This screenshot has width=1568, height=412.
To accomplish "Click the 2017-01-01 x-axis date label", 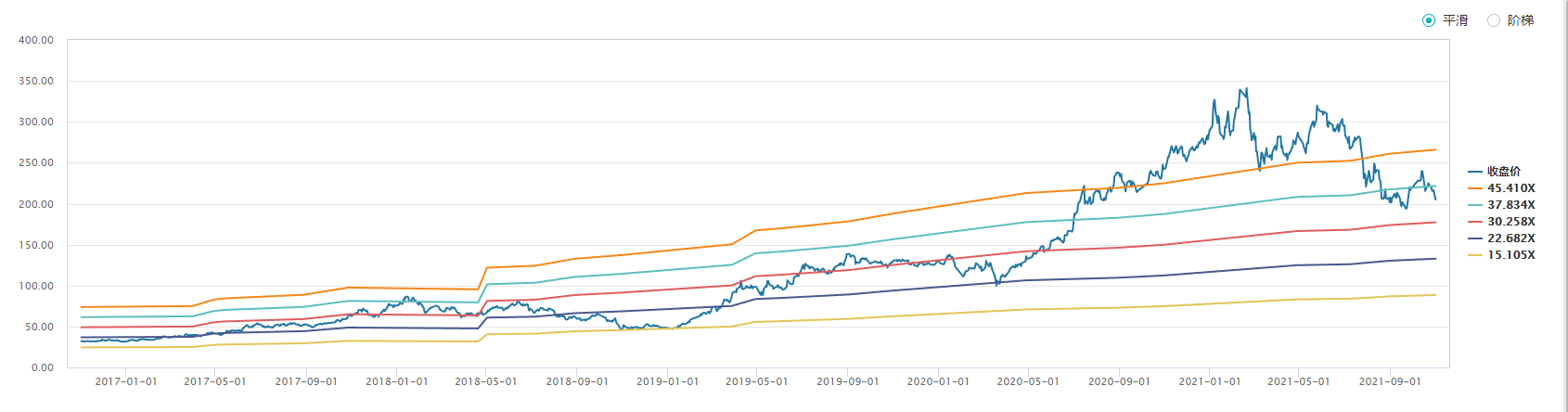I will pyautogui.click(x=126, y=381).
